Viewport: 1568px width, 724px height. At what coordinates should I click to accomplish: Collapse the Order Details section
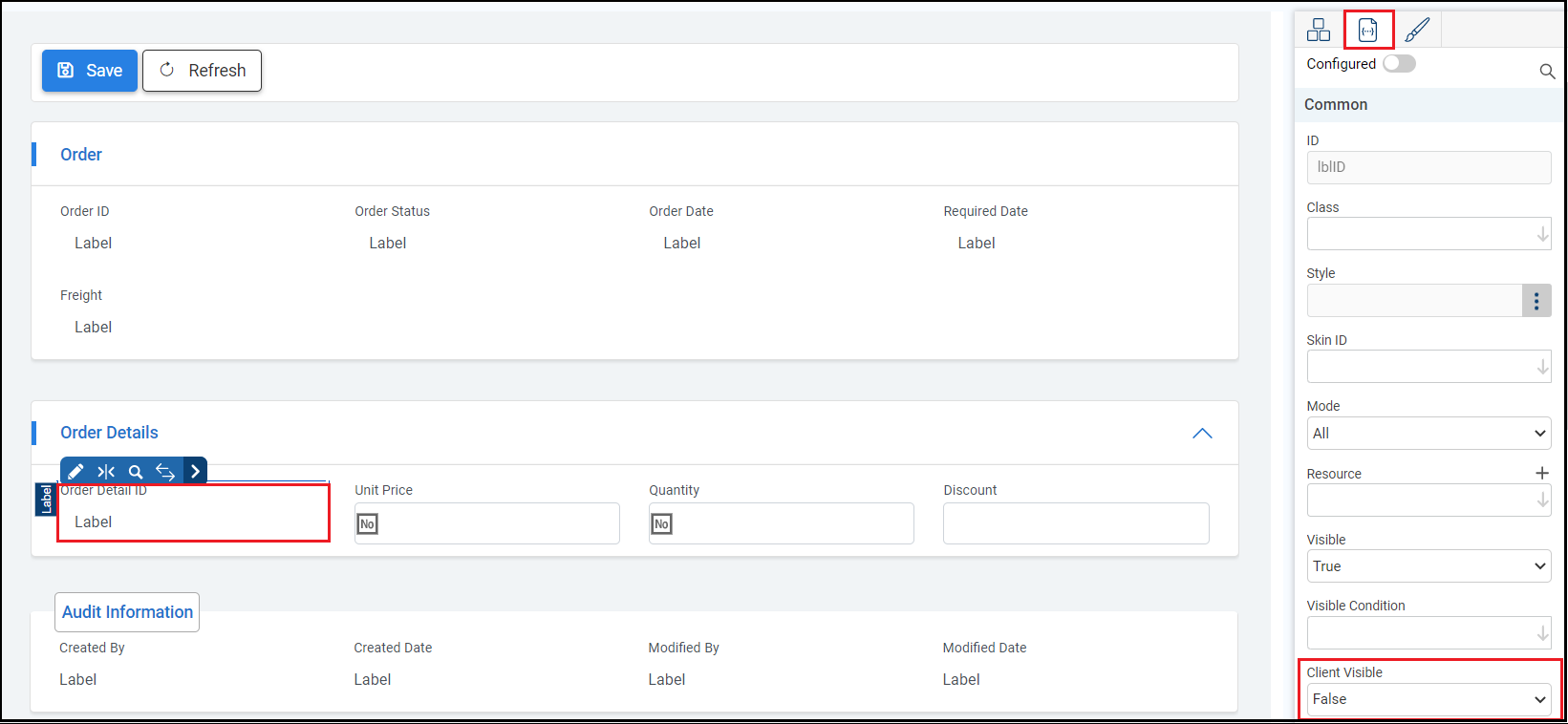[x=1202, y=434]
